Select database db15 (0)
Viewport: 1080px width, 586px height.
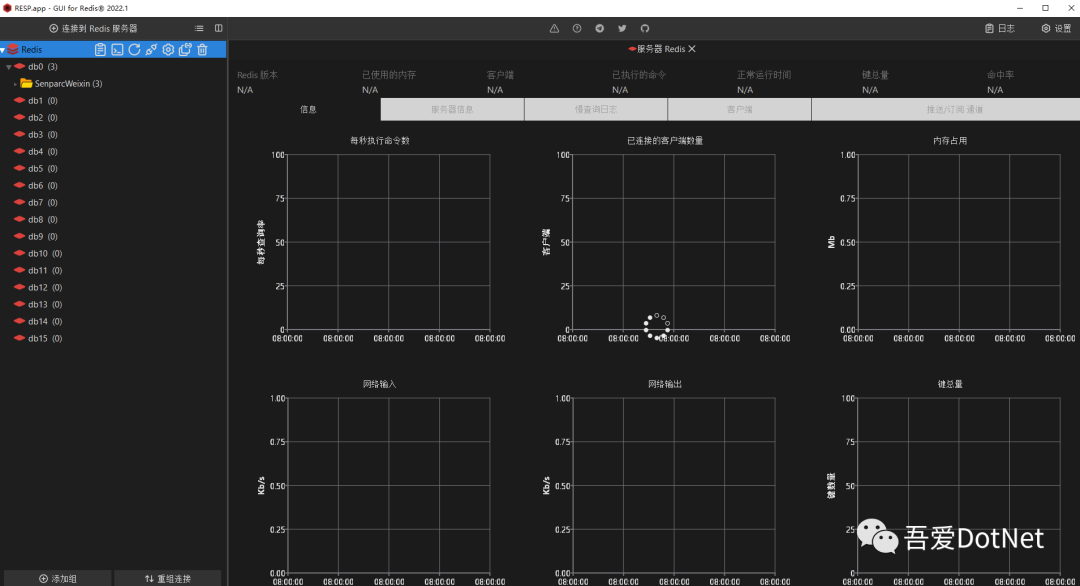[x=45, y=339]
